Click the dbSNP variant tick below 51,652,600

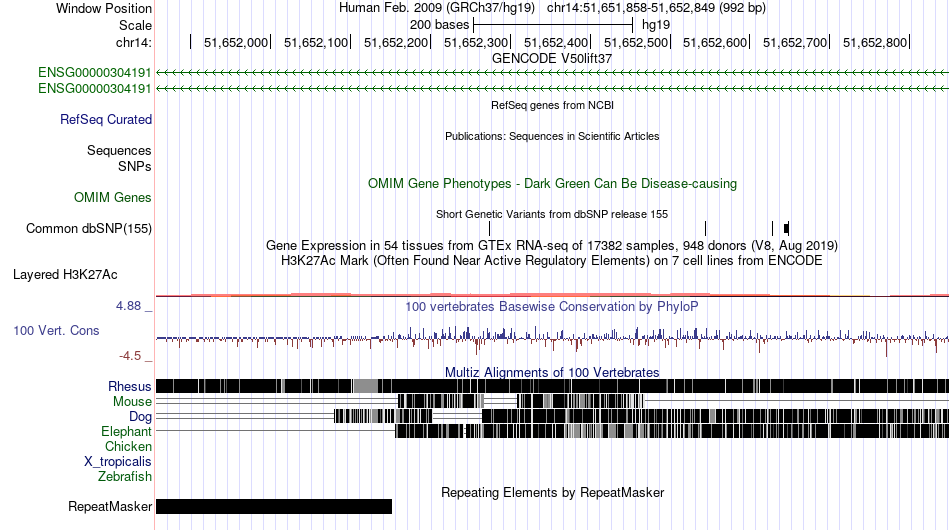coord(706,228)
